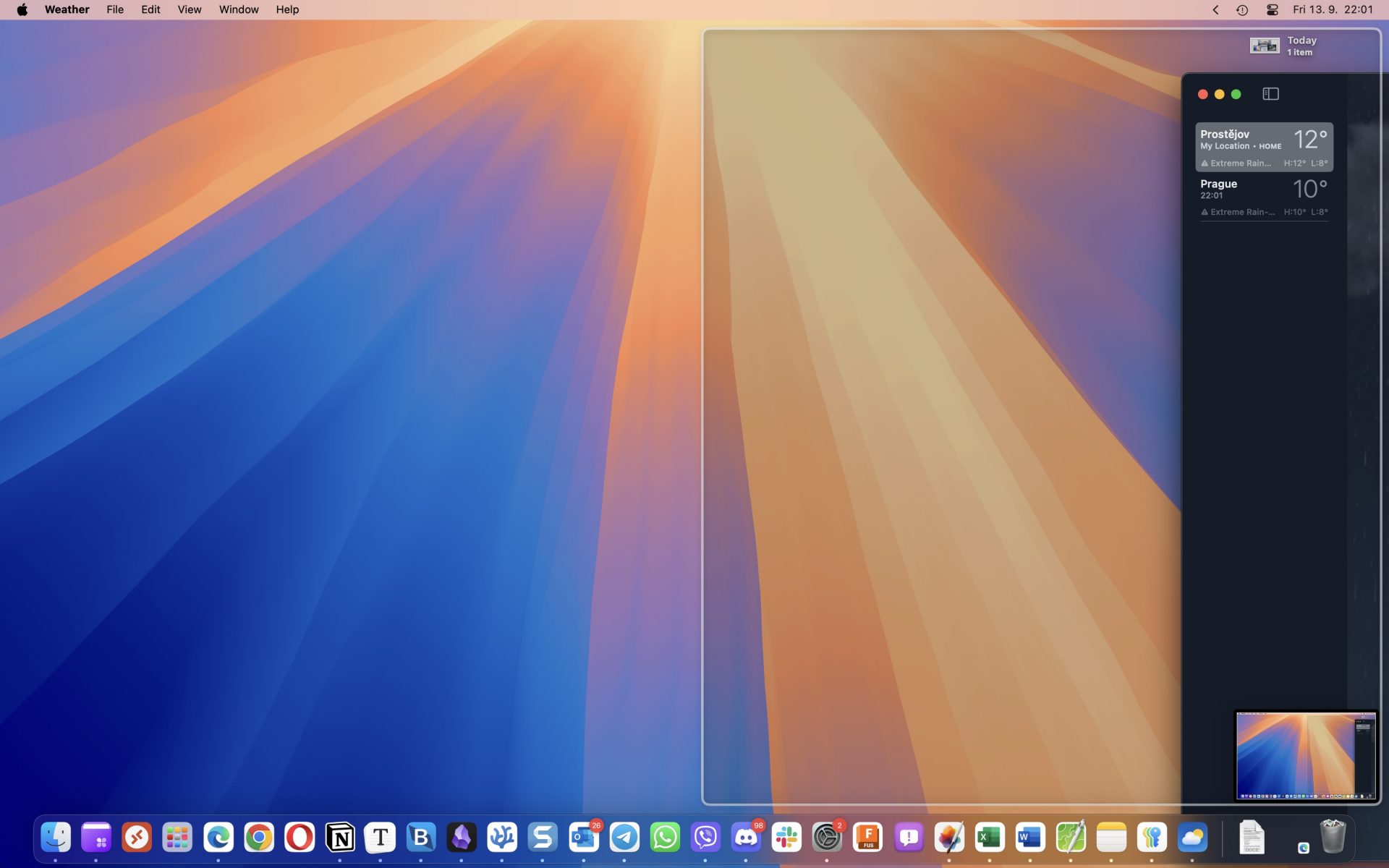Image resolution: width=1389 pixels, height=868 pixels.
Task: Open System Settings from the Dock
Action: click(x=825, y=838)
